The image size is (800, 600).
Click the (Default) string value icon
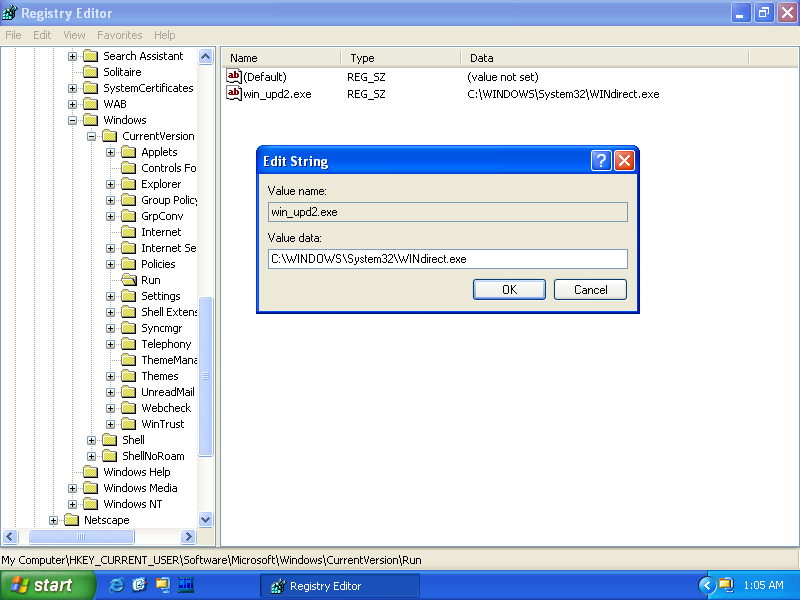(x=234, y=76)
